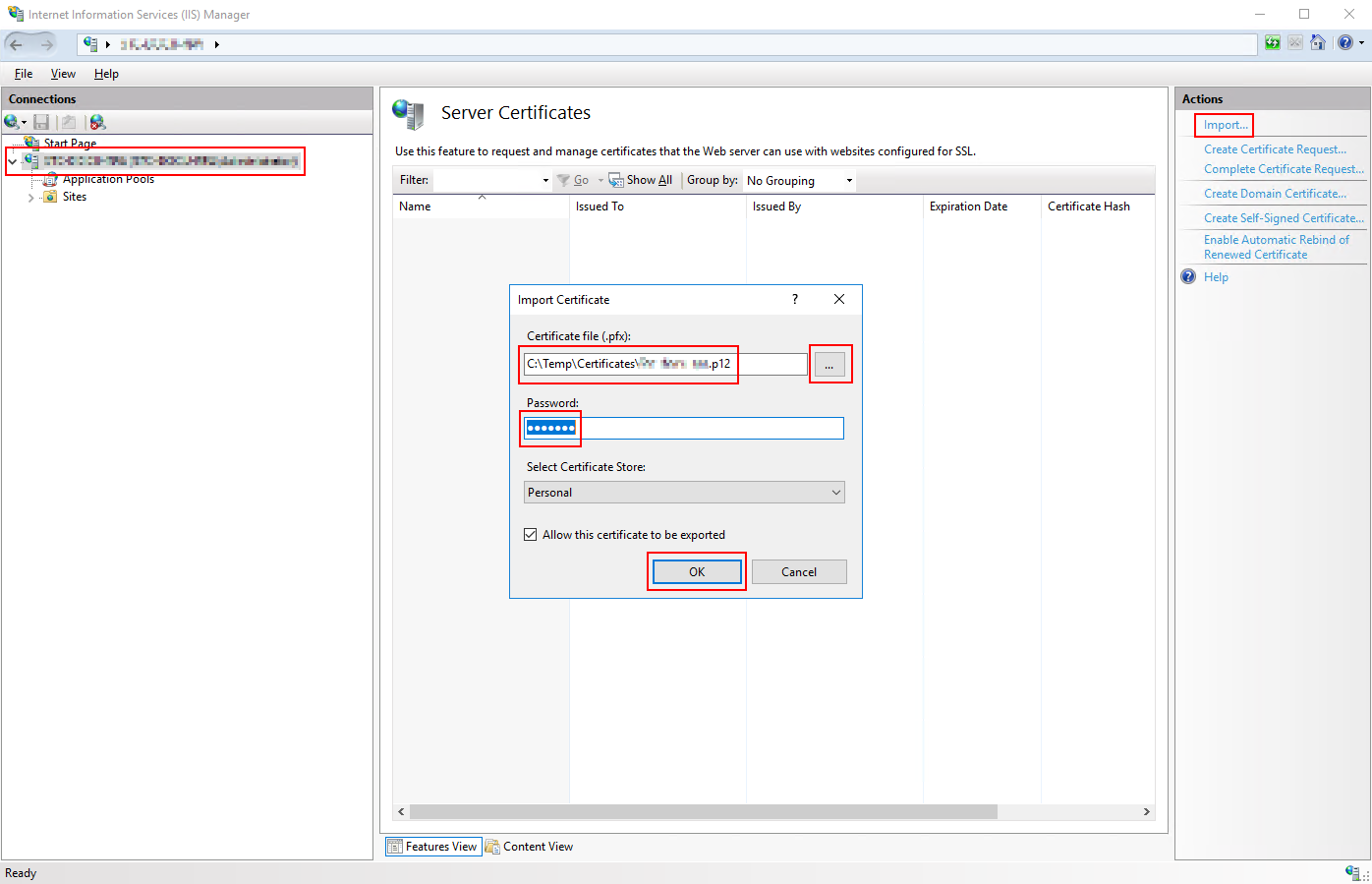This screenshot has height=884, width=1372.
Task: Switch to Content View tab
Action: (x=529, y=846)
